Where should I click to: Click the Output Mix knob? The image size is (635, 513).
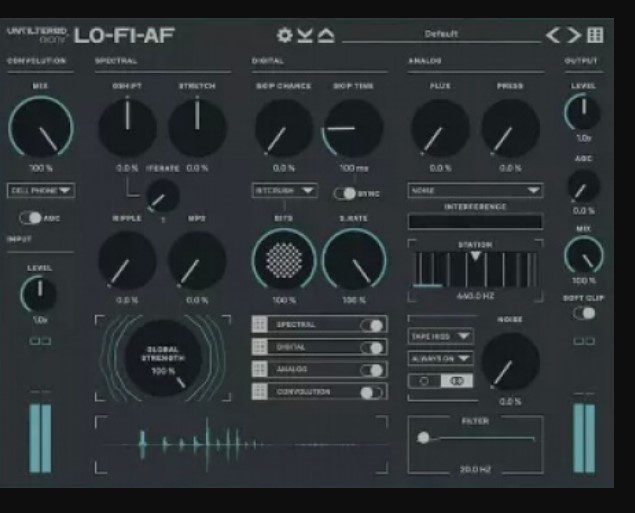584,256
